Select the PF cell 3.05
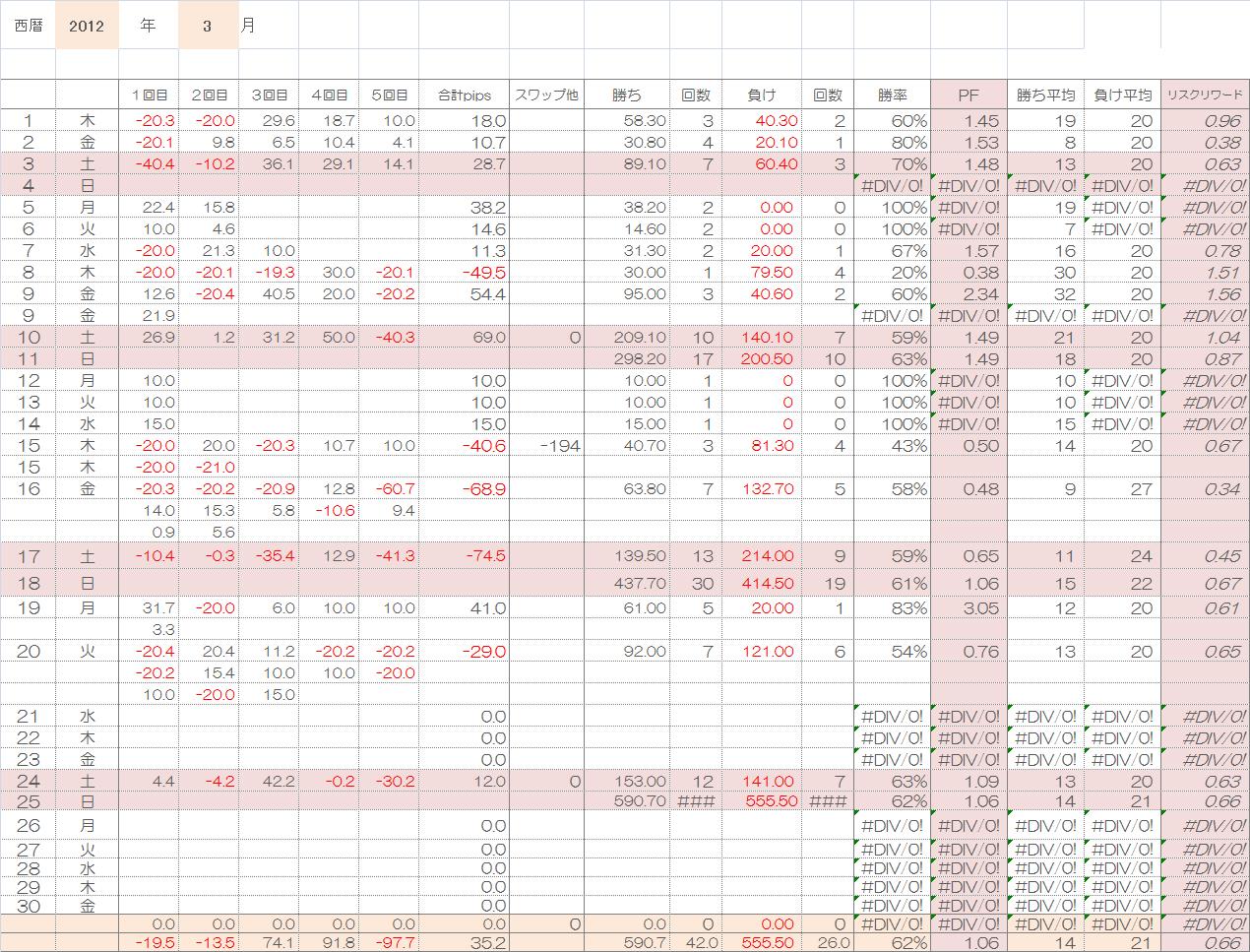1250x952 pixels. pyautogui.click(x=969, y=607)
